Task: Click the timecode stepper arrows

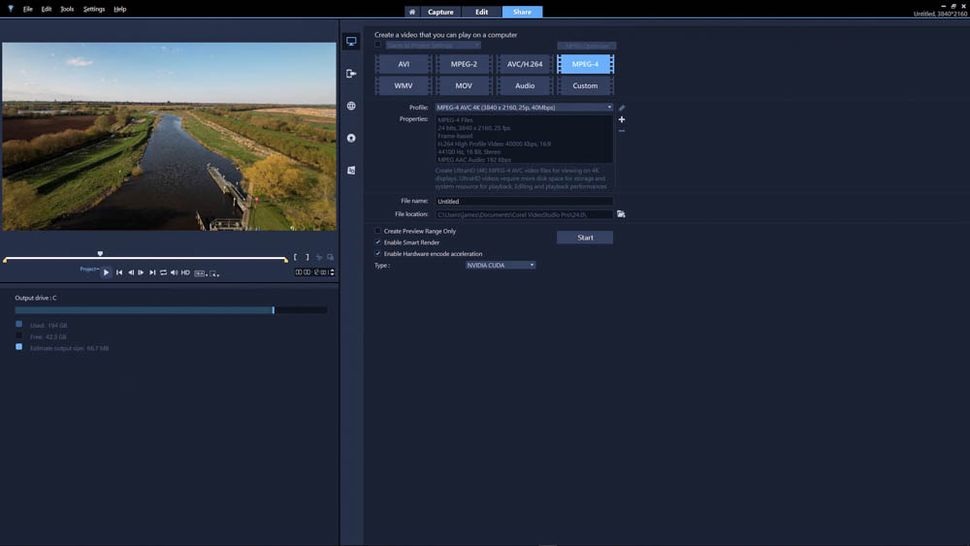Action: pyautogui.click(x=332, y=273)
